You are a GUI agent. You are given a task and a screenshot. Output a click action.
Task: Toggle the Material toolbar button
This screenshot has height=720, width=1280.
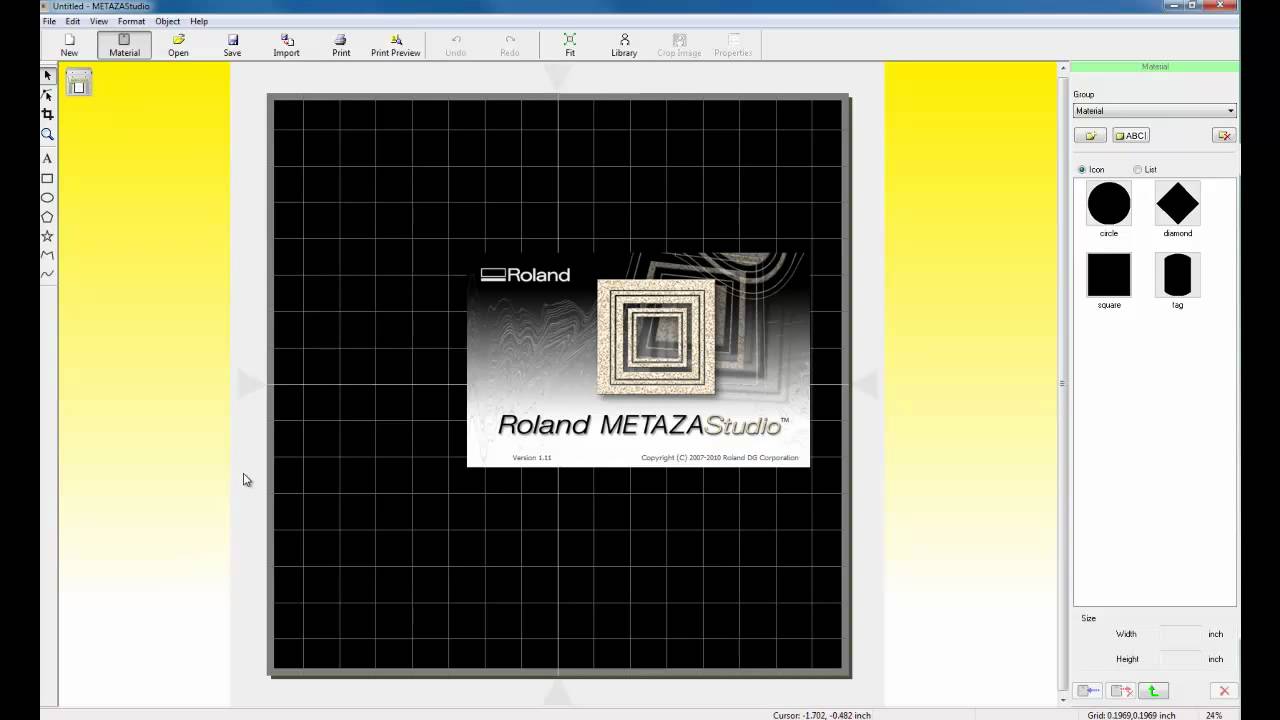coord(124,45)
